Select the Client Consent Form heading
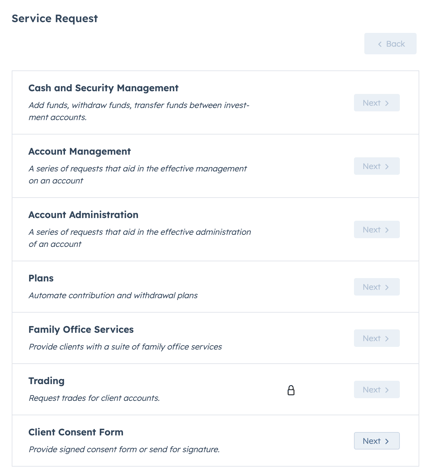This screenshot has width=434, height=475. (76, 432)
